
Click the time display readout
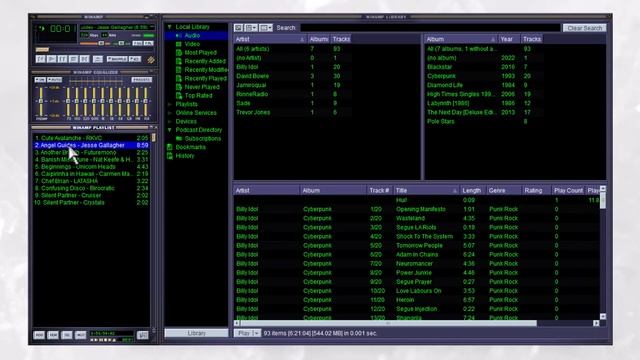[60, 29]
